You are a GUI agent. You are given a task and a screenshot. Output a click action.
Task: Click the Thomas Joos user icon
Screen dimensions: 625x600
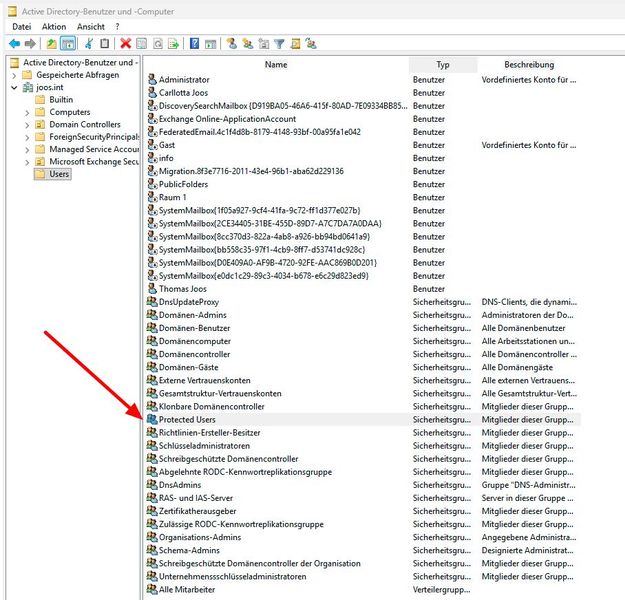[152, 288]
